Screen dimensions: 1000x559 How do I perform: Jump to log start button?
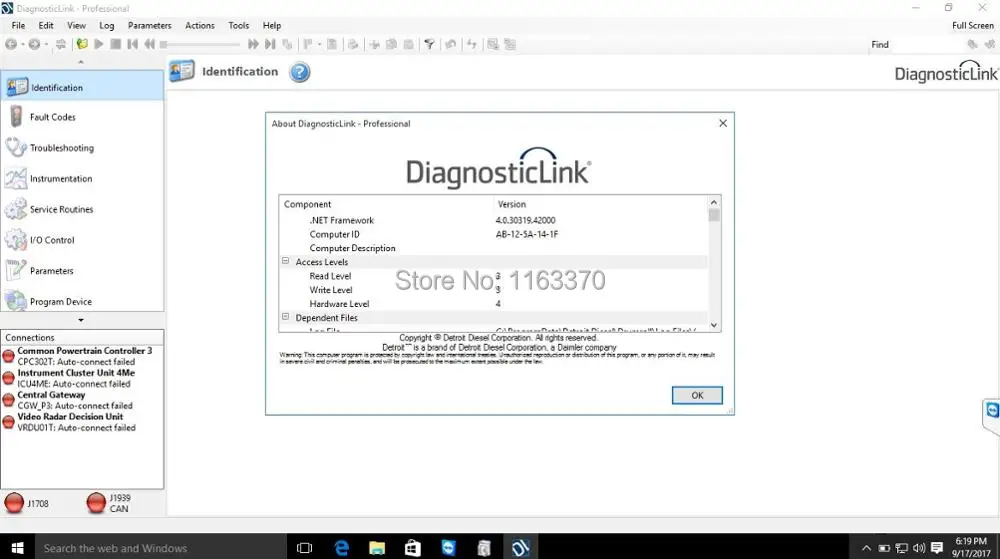point(133,44)
